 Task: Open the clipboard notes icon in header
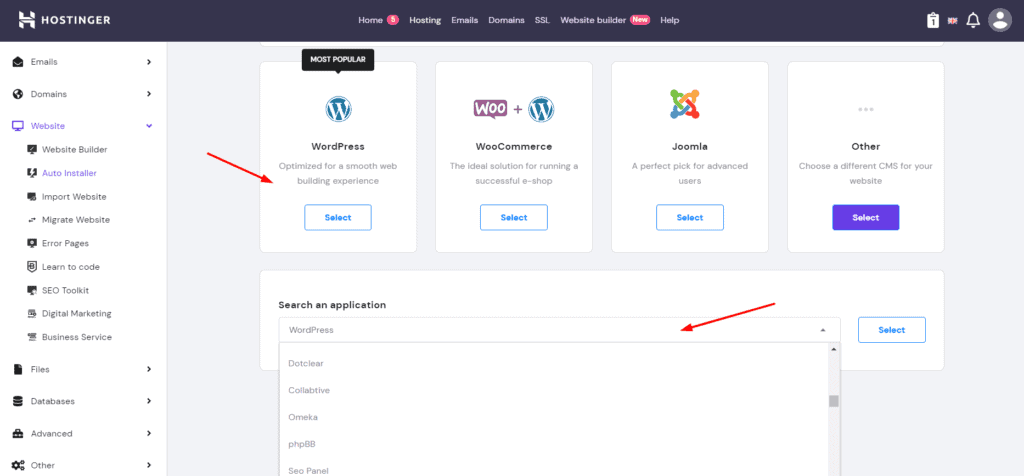[x=933, y=20]
